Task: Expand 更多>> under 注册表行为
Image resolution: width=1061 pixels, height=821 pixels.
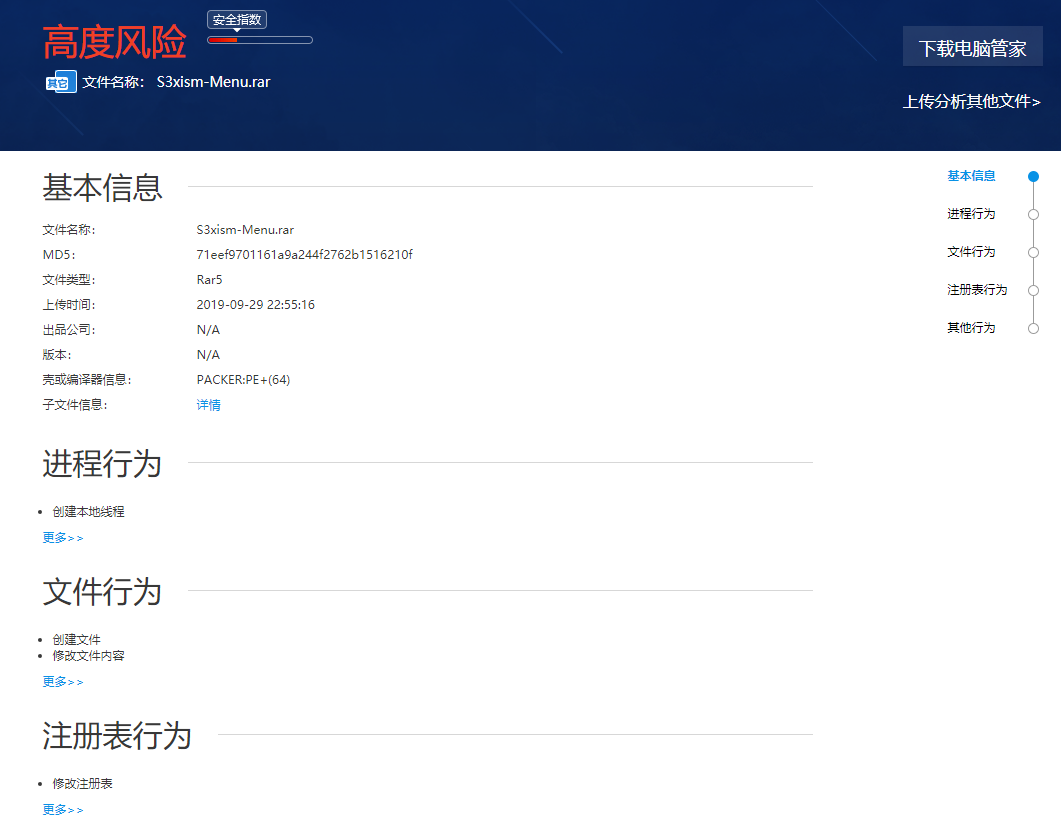Action: [63, 809]
